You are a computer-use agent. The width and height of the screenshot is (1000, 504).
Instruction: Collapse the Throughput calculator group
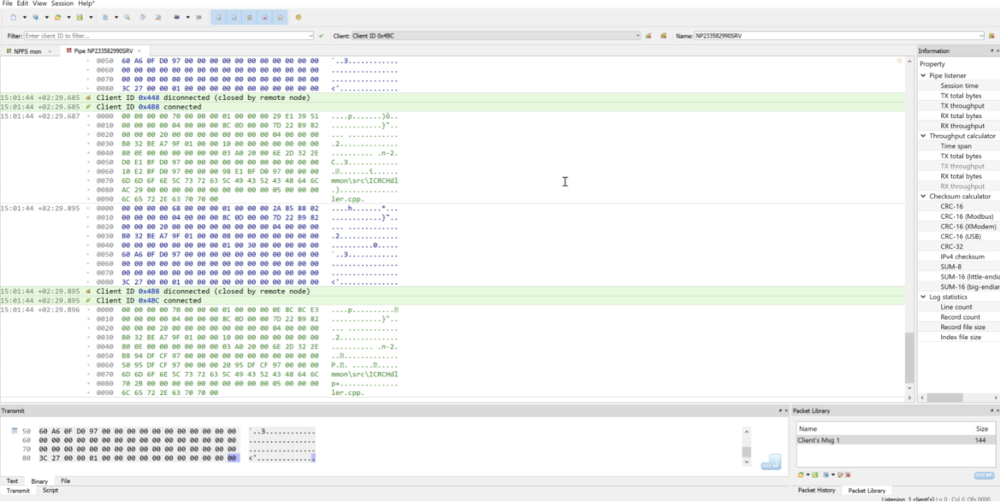pyautogui.click(x=923, y=136)
